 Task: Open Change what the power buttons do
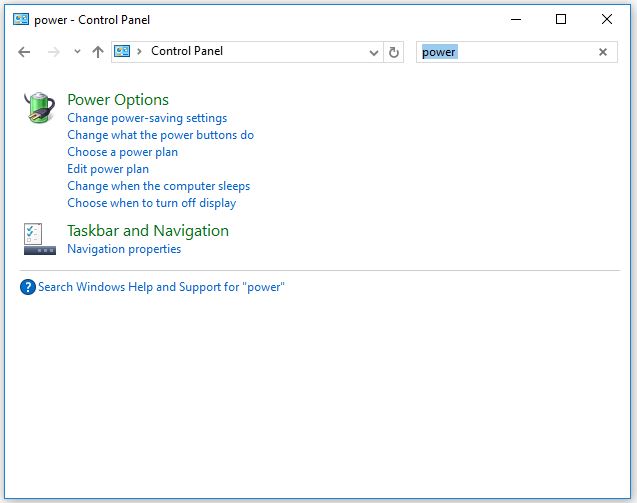pyautogui.click(x=160, y=135)
